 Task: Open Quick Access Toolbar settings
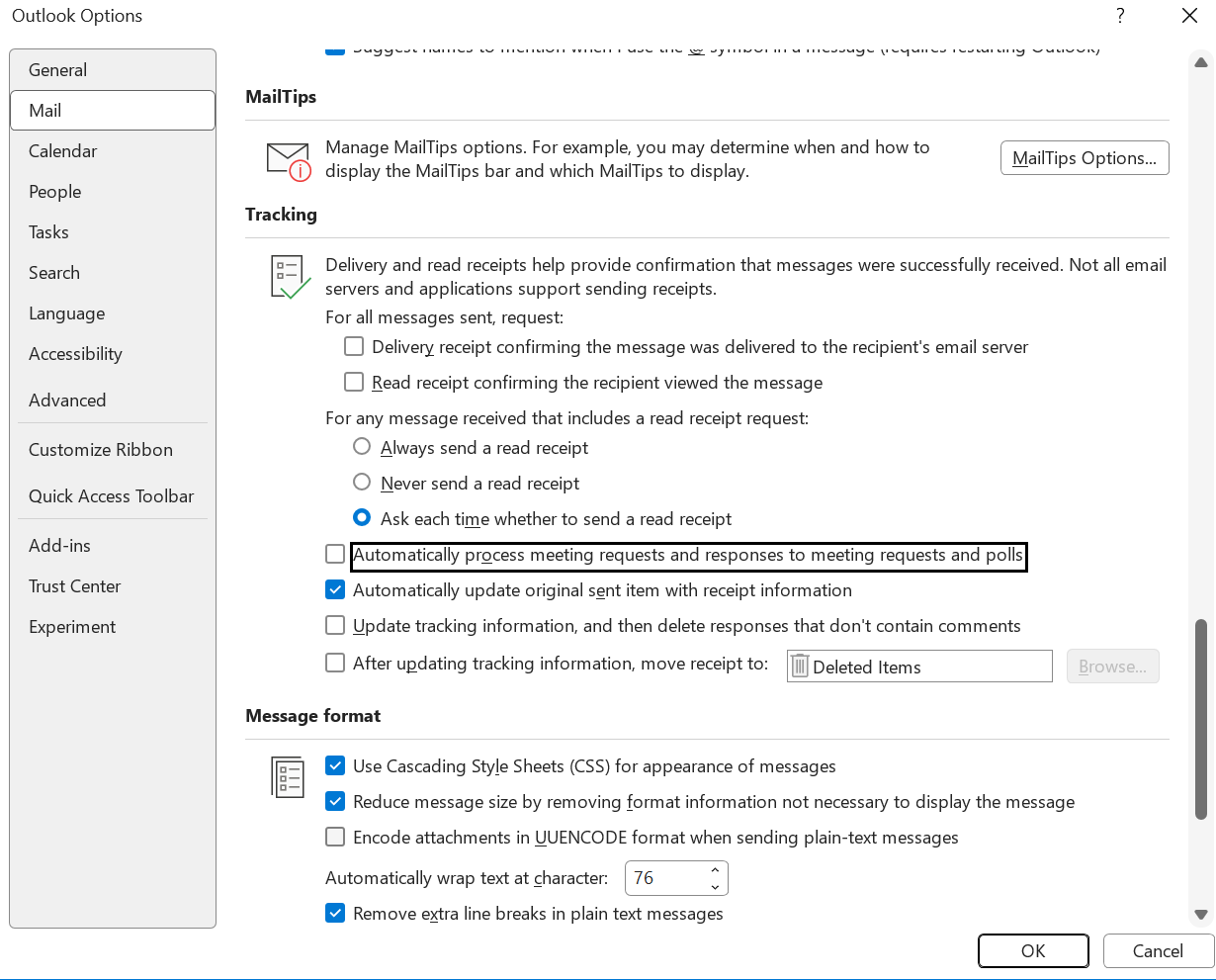click(113, 496)
